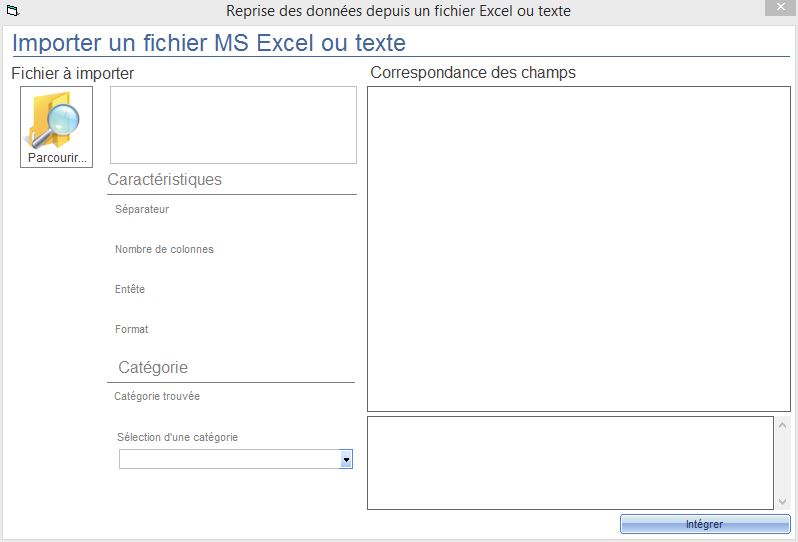Click the Format label

(x=131, y=329)
